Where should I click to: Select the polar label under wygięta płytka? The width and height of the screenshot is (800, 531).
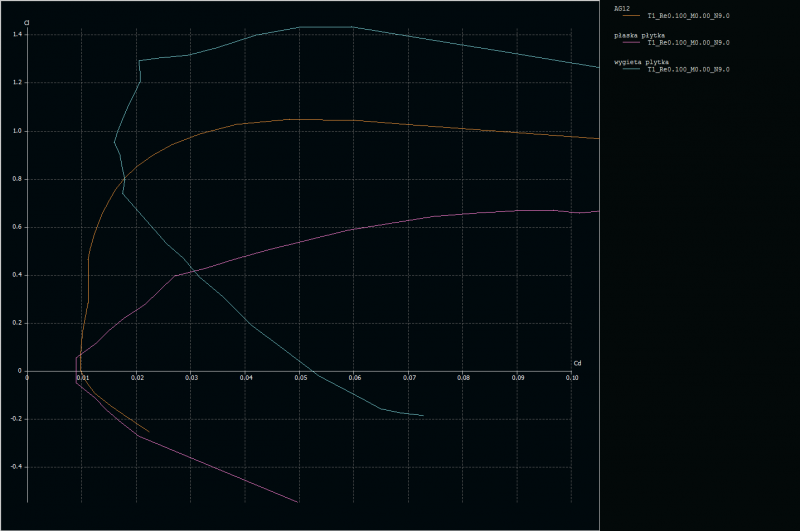(688, 70)
